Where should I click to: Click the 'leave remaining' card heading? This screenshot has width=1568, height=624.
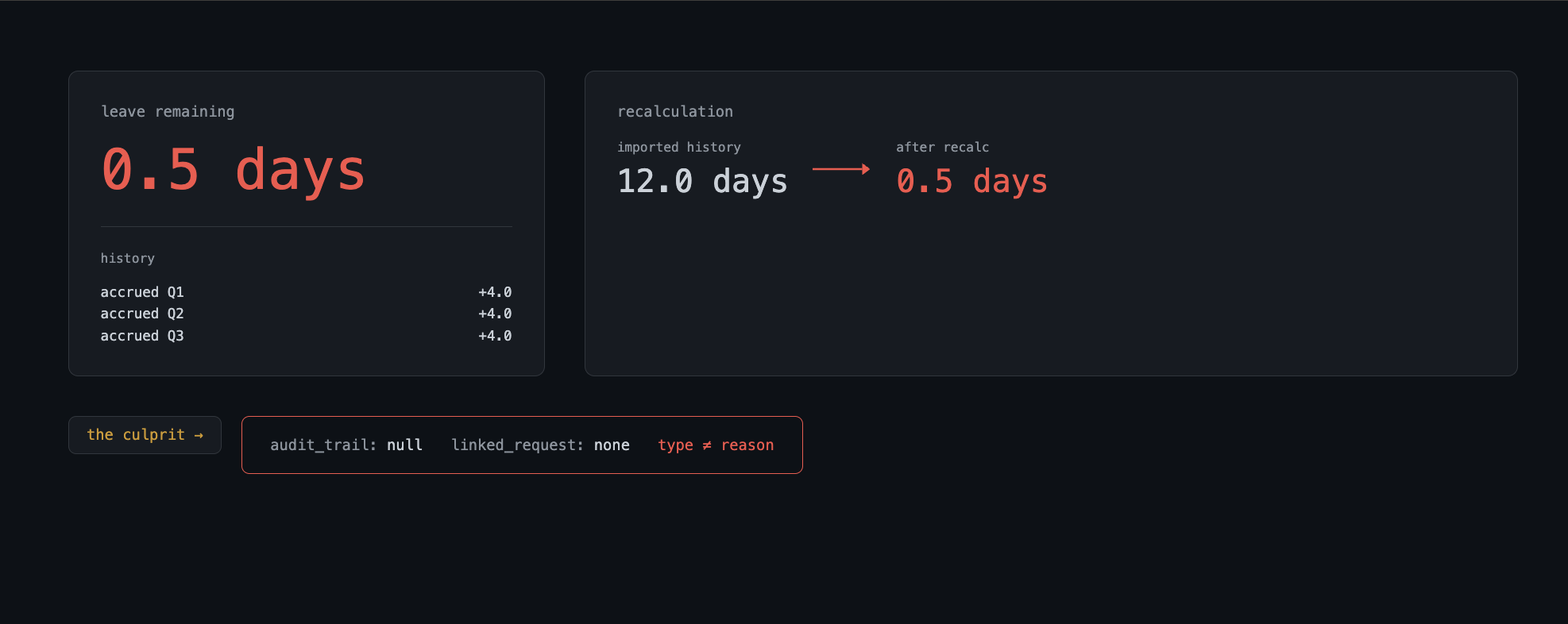click(168, 112)
